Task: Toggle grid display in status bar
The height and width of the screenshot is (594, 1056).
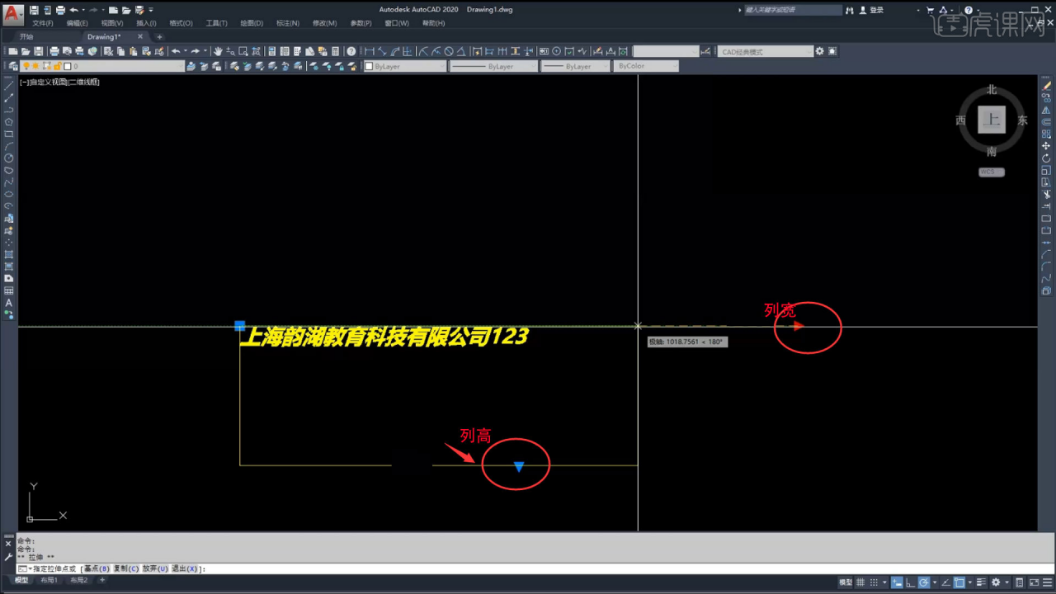Action: [860, 583]
